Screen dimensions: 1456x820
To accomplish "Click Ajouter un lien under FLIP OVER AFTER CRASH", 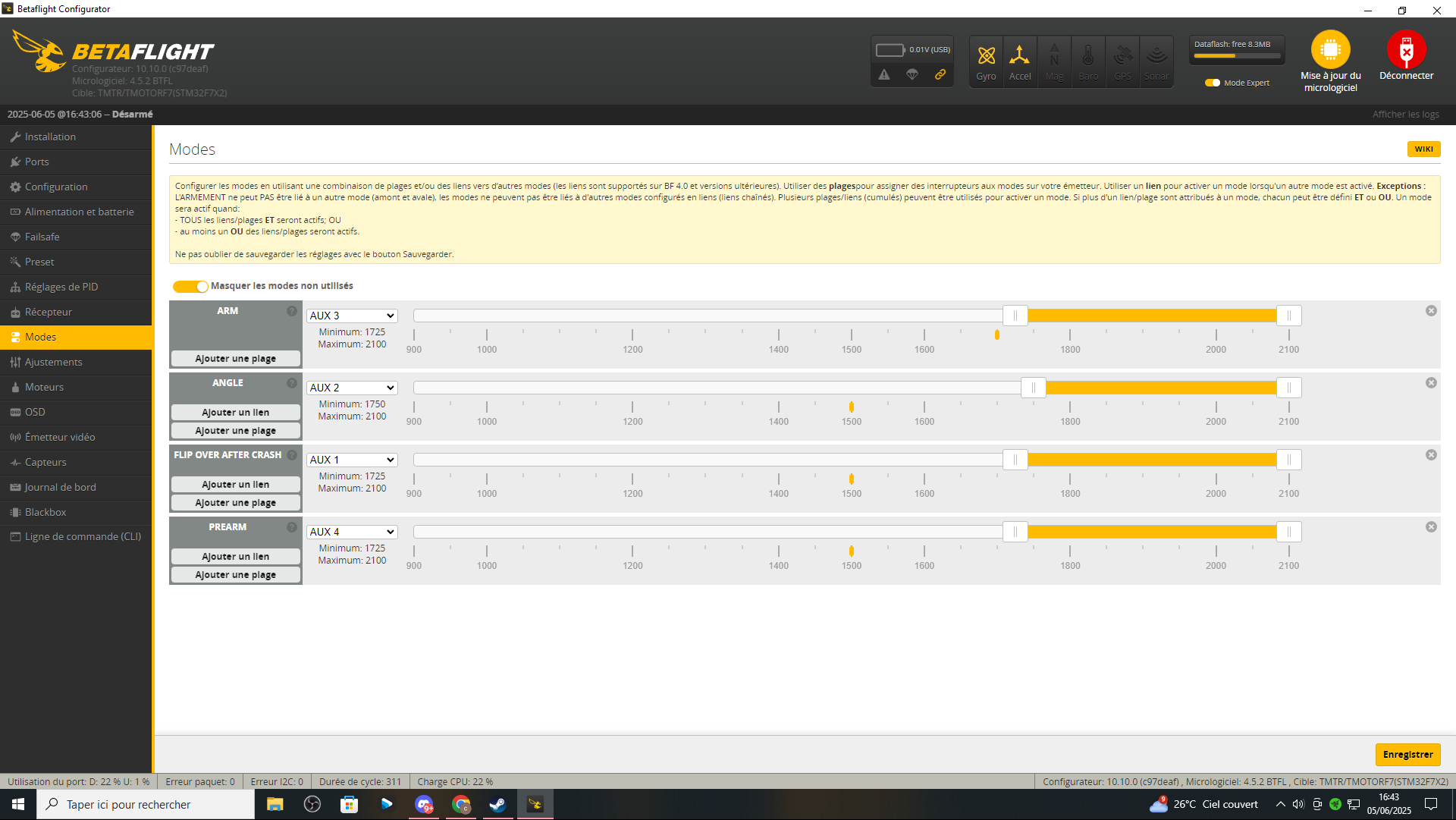I will [x=235, y=484].
